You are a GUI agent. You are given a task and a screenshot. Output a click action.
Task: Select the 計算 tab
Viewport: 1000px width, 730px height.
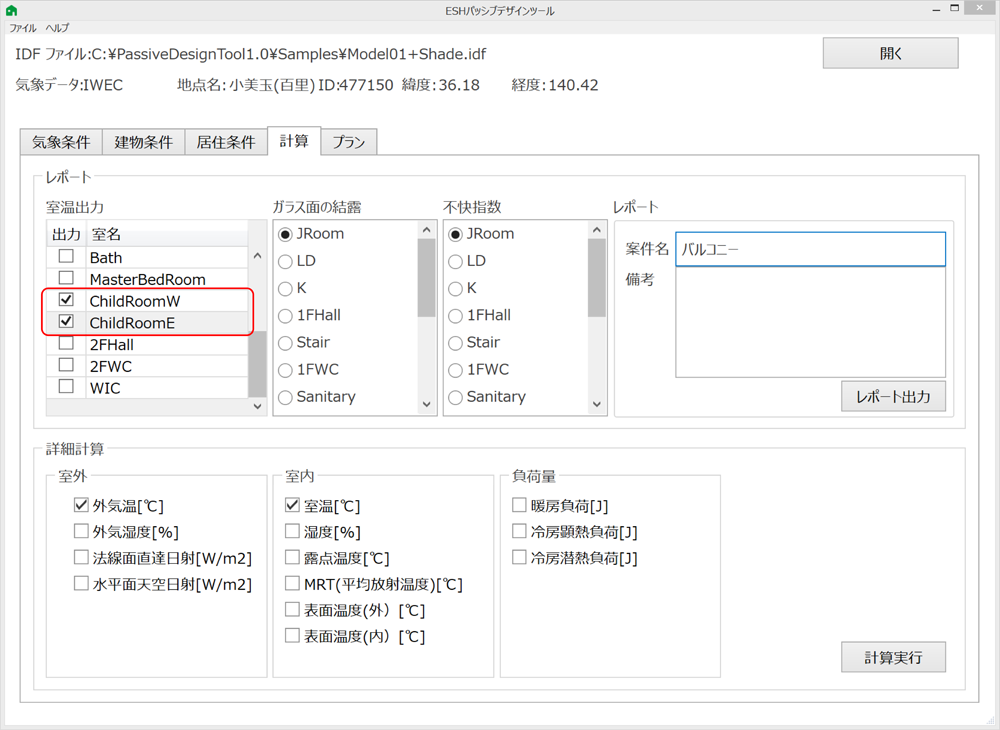click(x=294, y=141)
